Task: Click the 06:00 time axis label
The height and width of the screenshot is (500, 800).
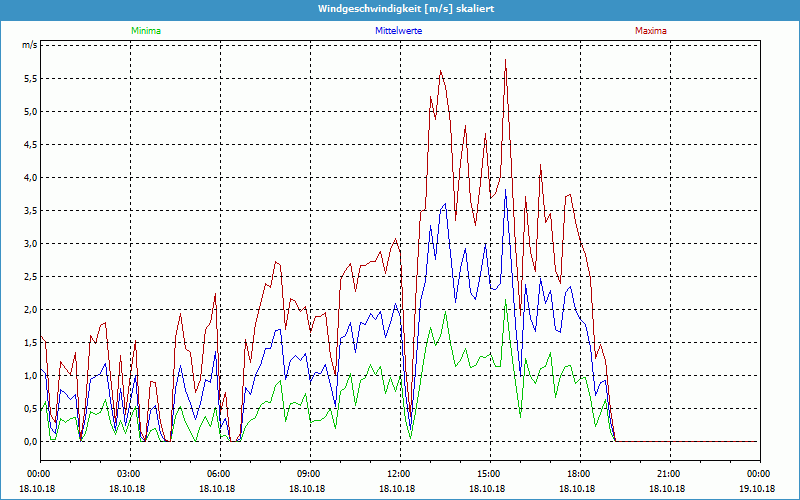Action: [x=219, y=474]
